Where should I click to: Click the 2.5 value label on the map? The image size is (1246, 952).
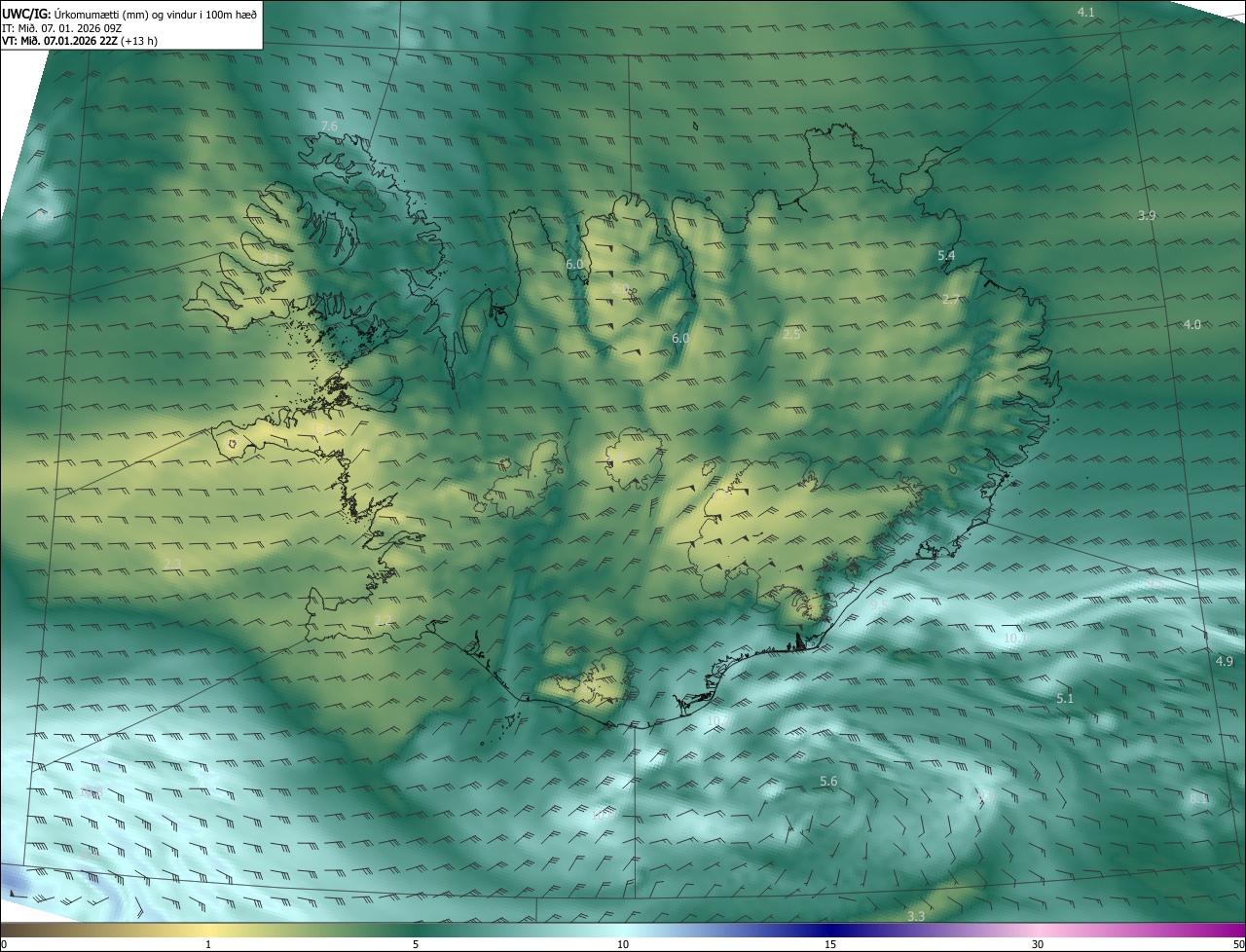point(791,334)
